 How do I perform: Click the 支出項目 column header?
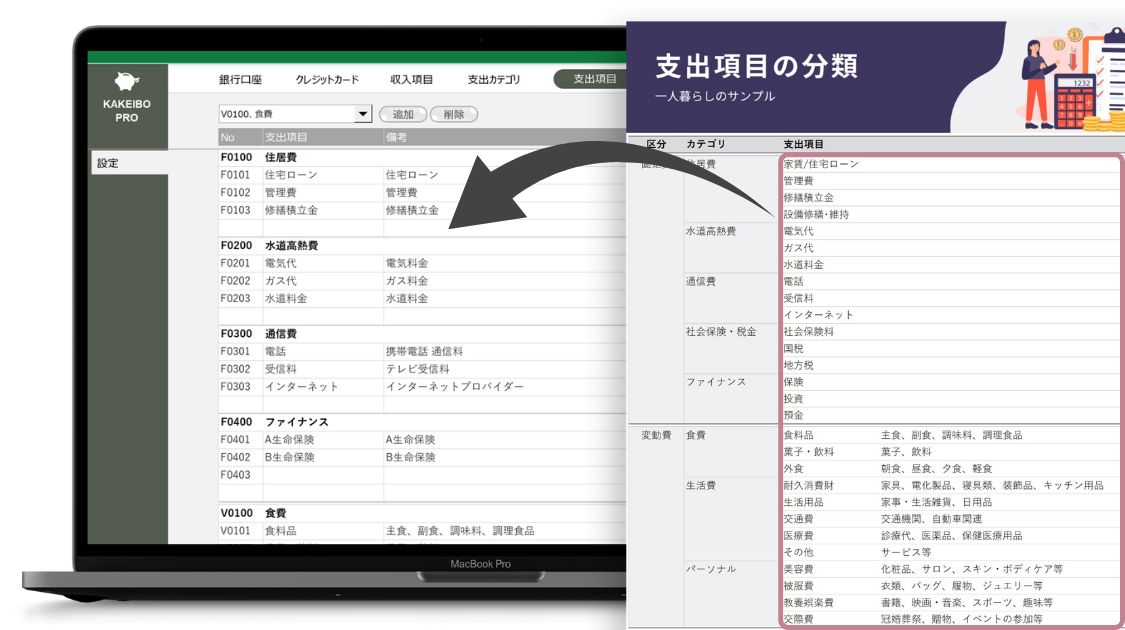(x=286, y=137)
